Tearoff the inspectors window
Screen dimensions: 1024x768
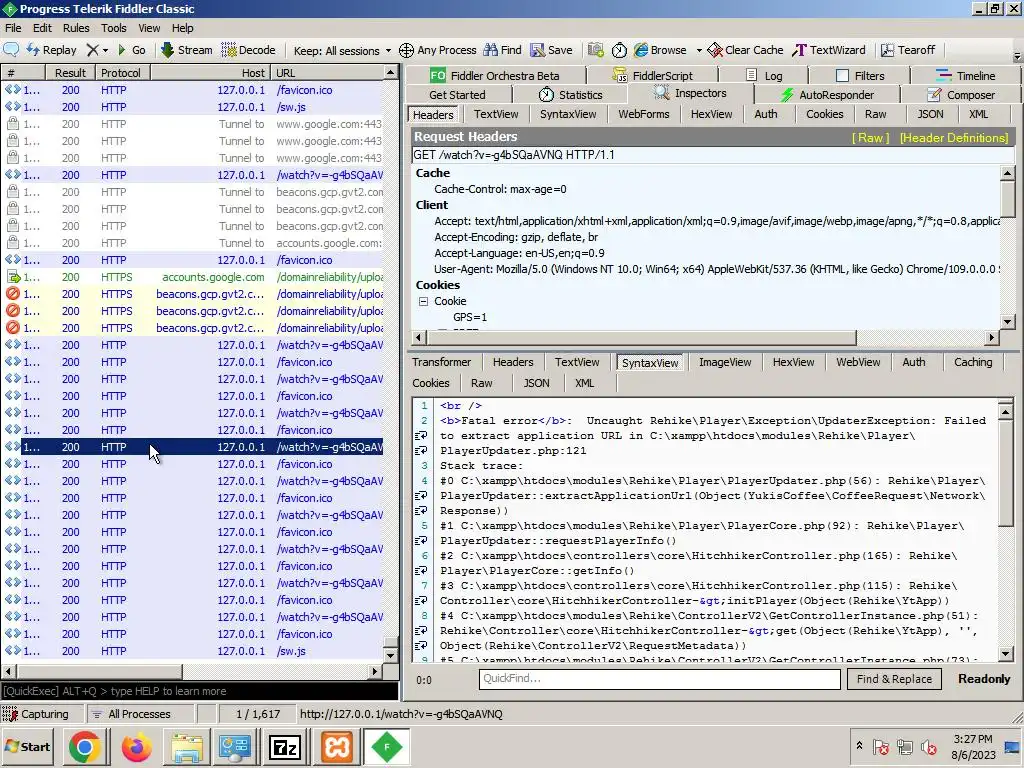point(908,50)
